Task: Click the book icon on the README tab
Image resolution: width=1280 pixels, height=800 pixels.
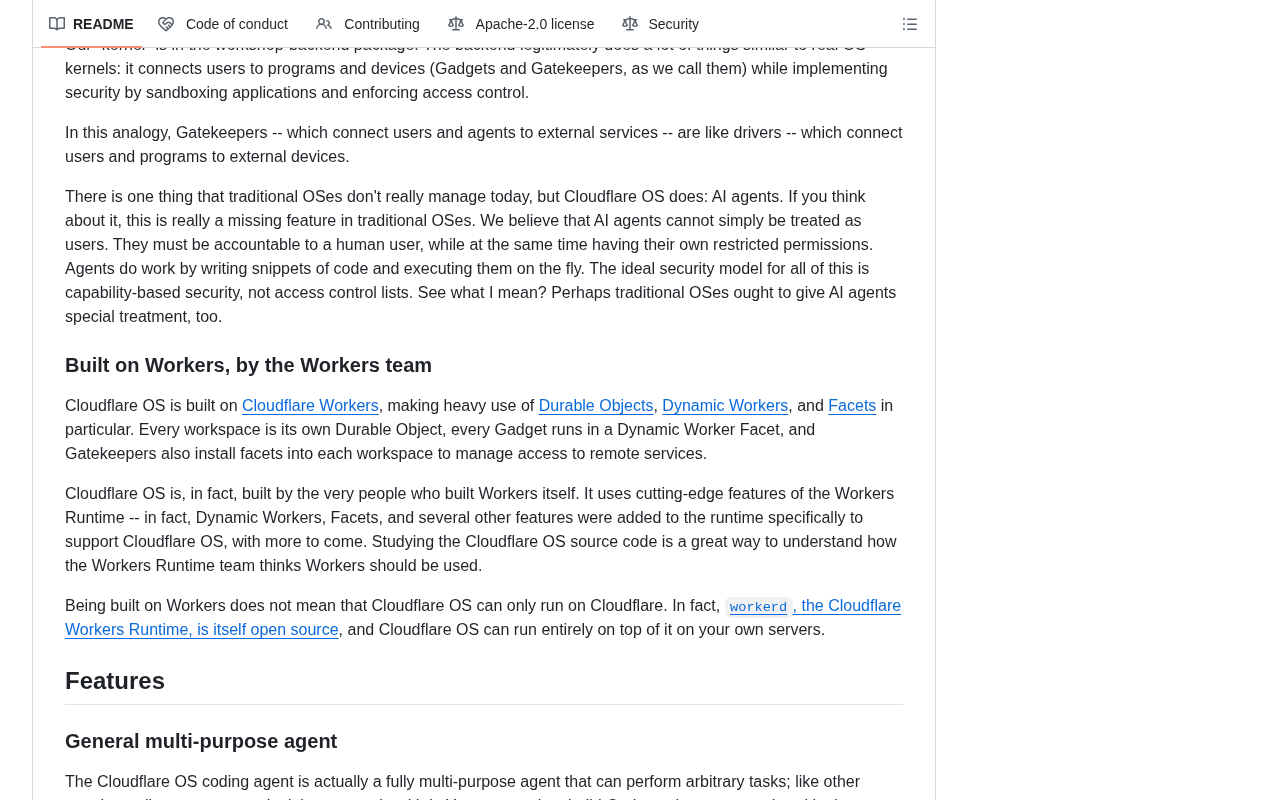Action: pos(57,24)
